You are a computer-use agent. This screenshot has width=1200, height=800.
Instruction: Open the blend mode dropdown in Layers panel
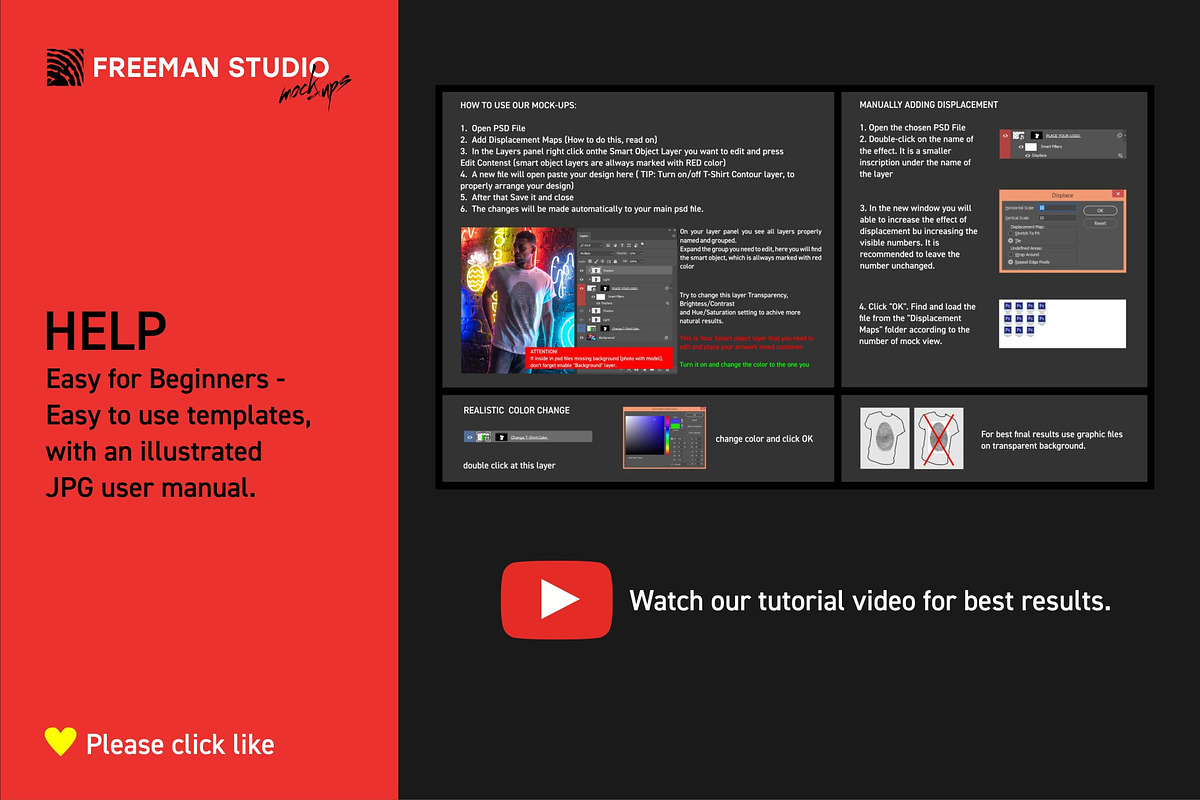point(597,252)
